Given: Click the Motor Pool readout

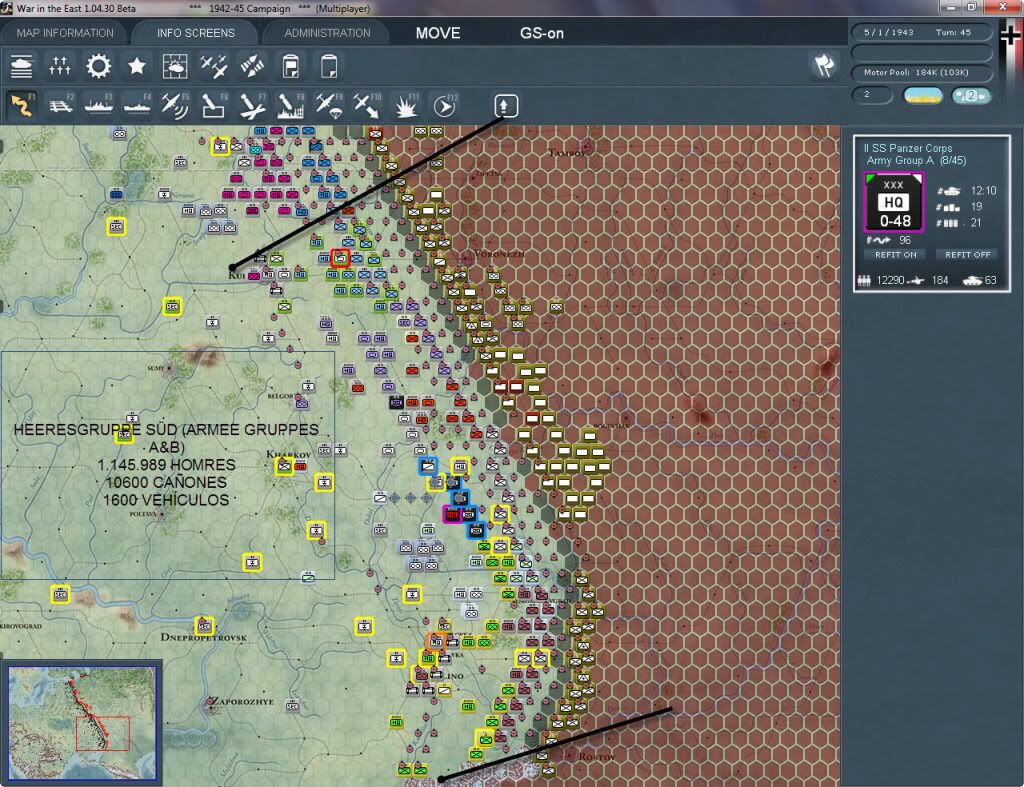Looking at the screenshot, I should coord(921,72).
